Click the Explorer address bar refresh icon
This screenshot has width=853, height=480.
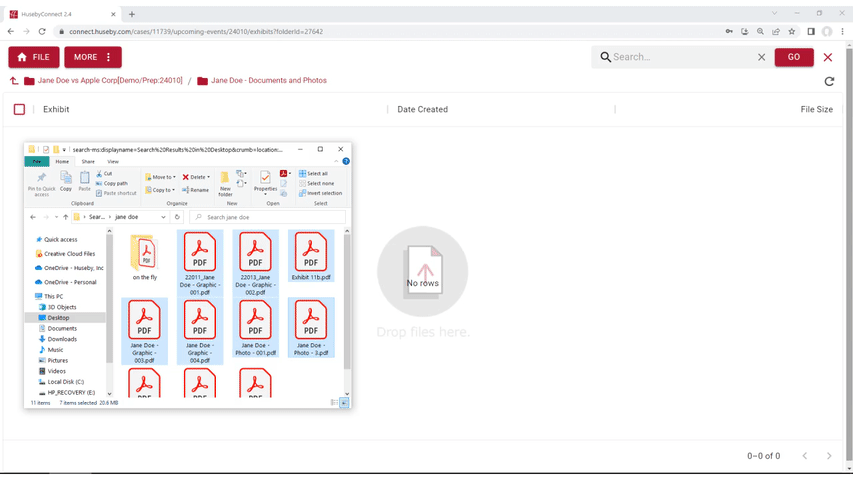pos(177,217)
